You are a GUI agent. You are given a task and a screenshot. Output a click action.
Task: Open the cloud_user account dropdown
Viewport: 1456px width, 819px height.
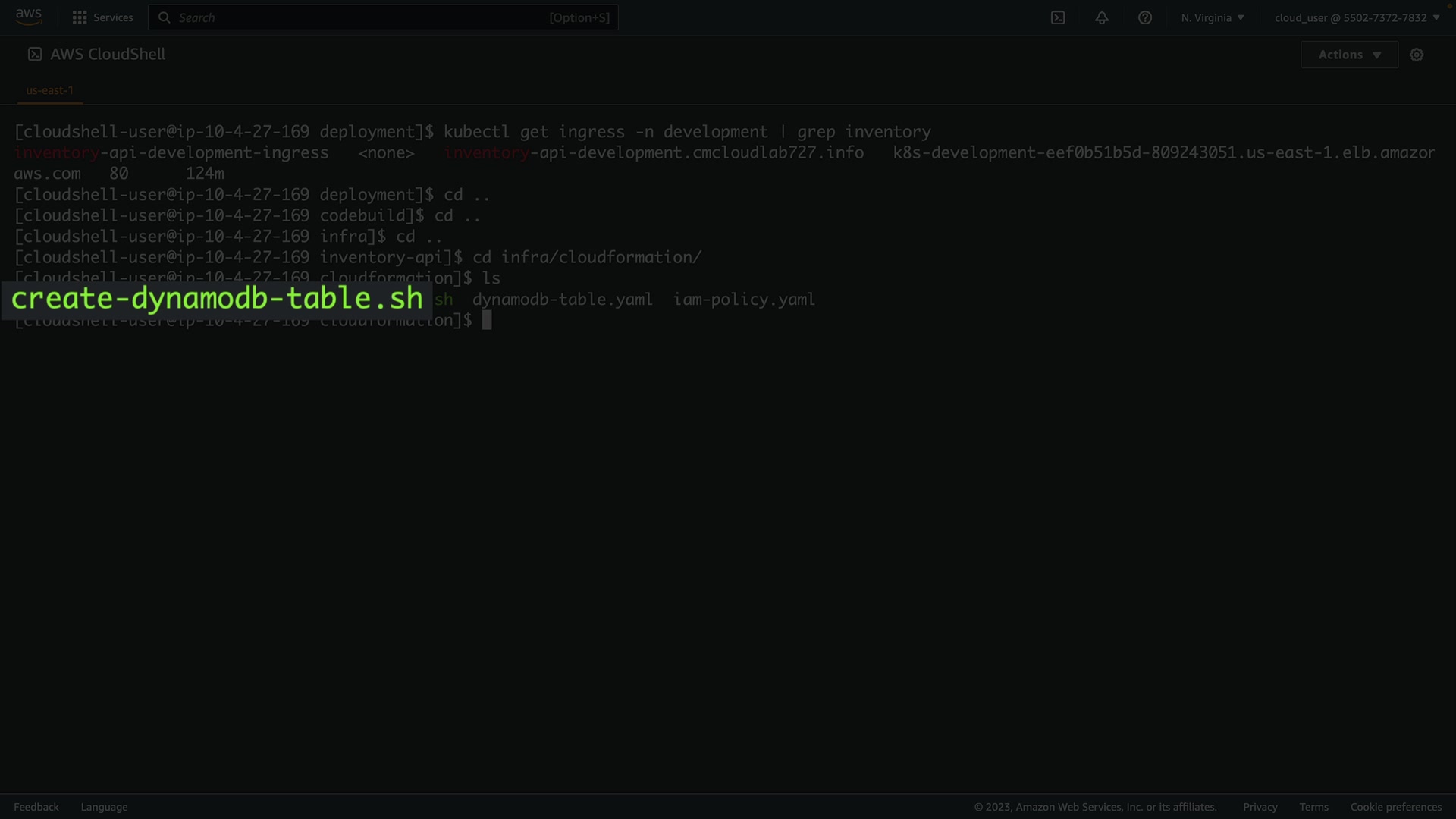tap(1357, 17)
